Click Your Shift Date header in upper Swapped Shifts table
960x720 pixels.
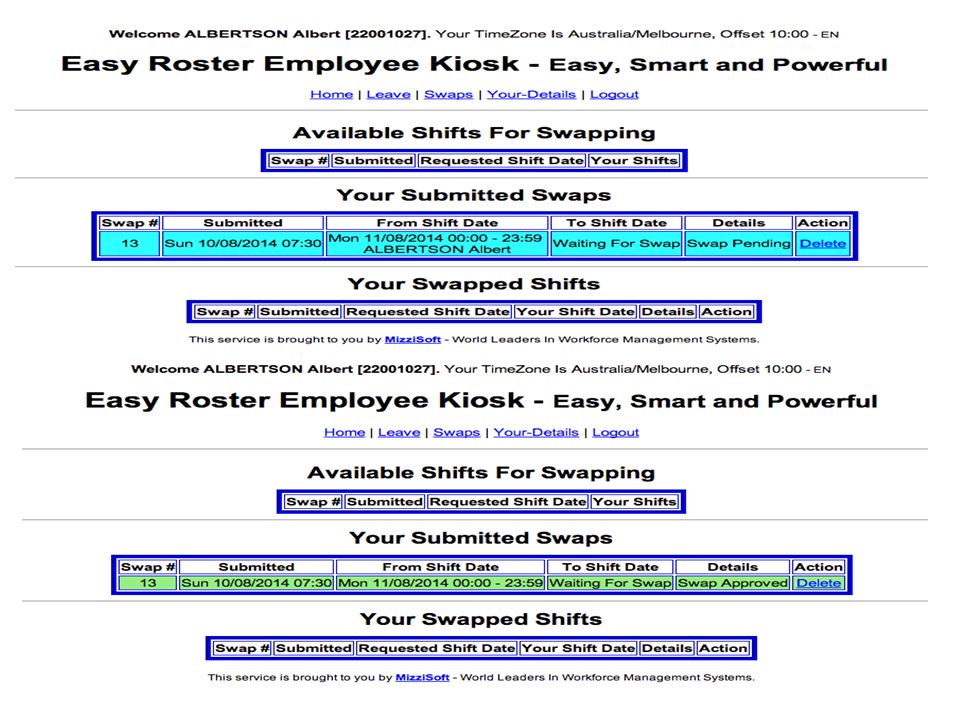(575, 312)
